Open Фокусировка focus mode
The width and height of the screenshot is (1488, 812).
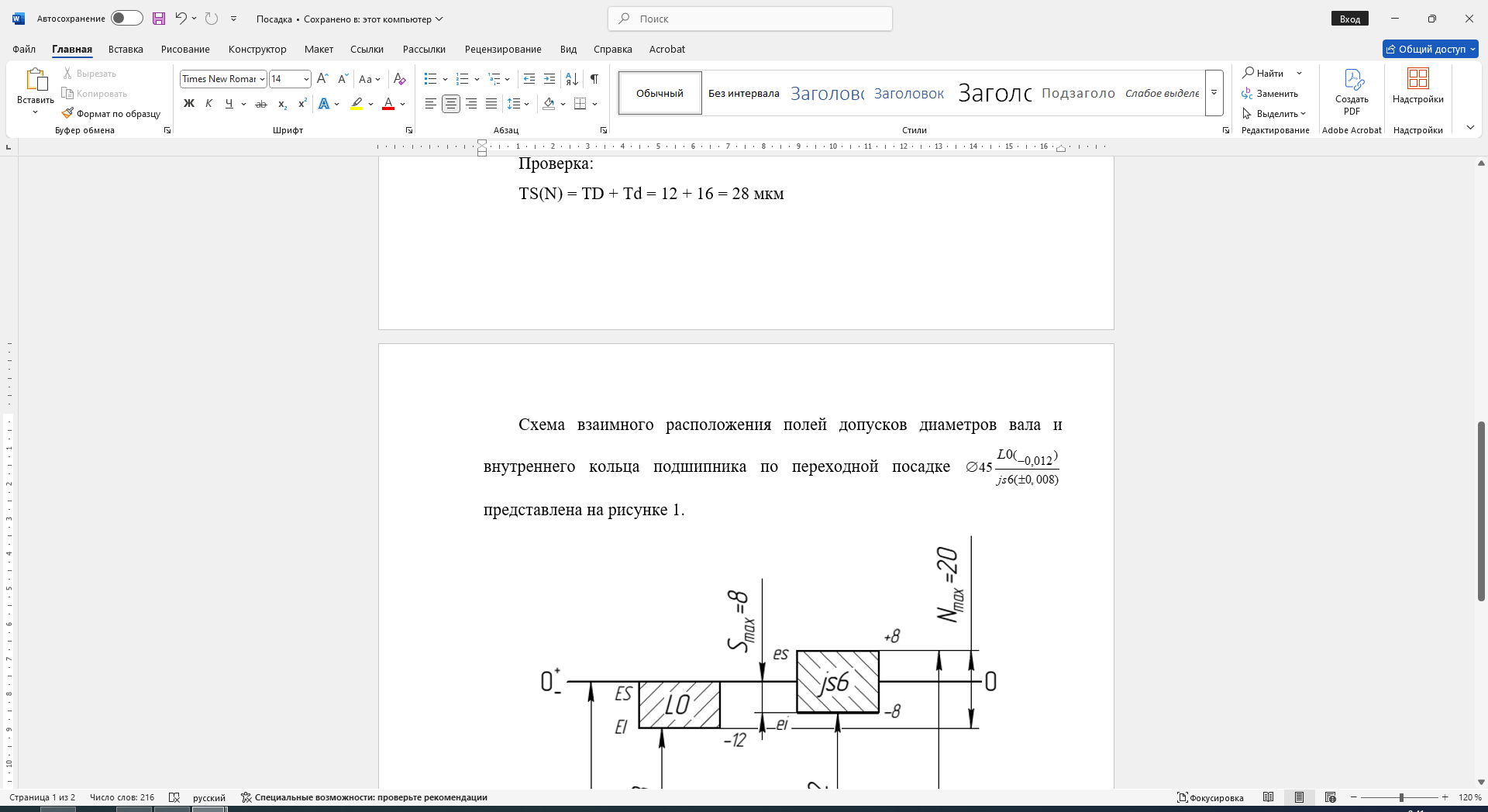coord(1211,797)
